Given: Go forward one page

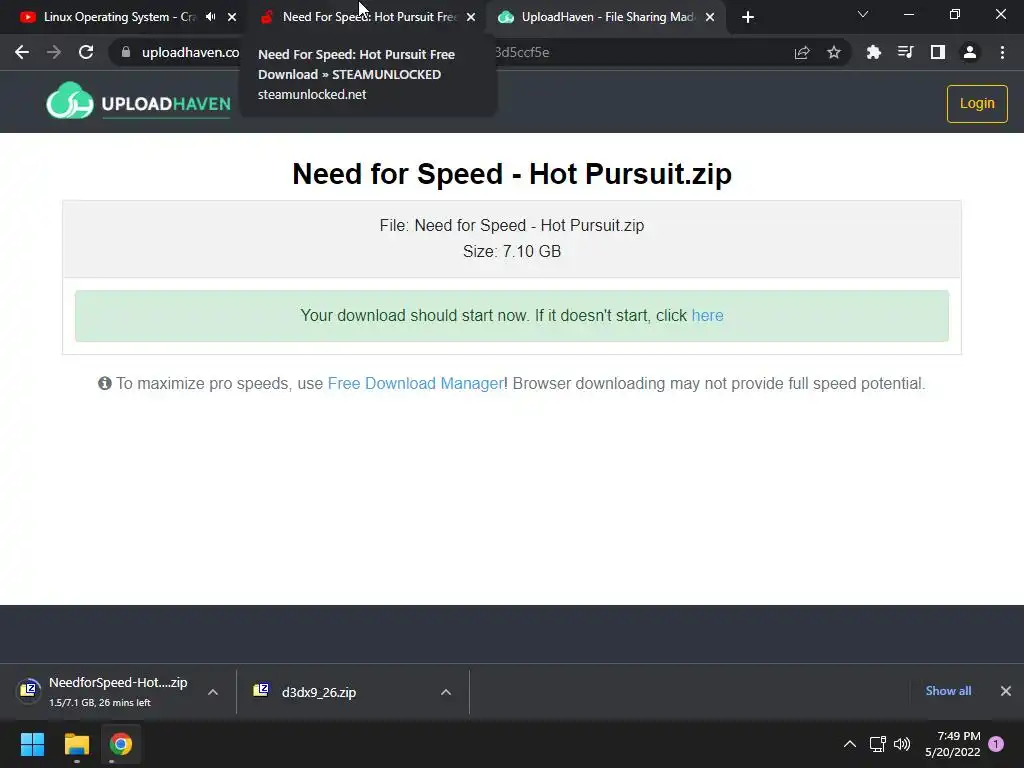Looking at the screenshot, I should 54,52.
